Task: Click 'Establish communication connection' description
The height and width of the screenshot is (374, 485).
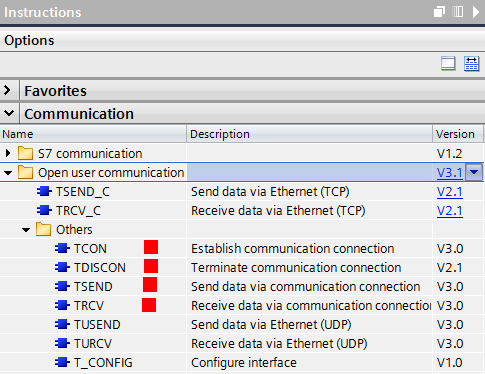Action: [292, 249]
